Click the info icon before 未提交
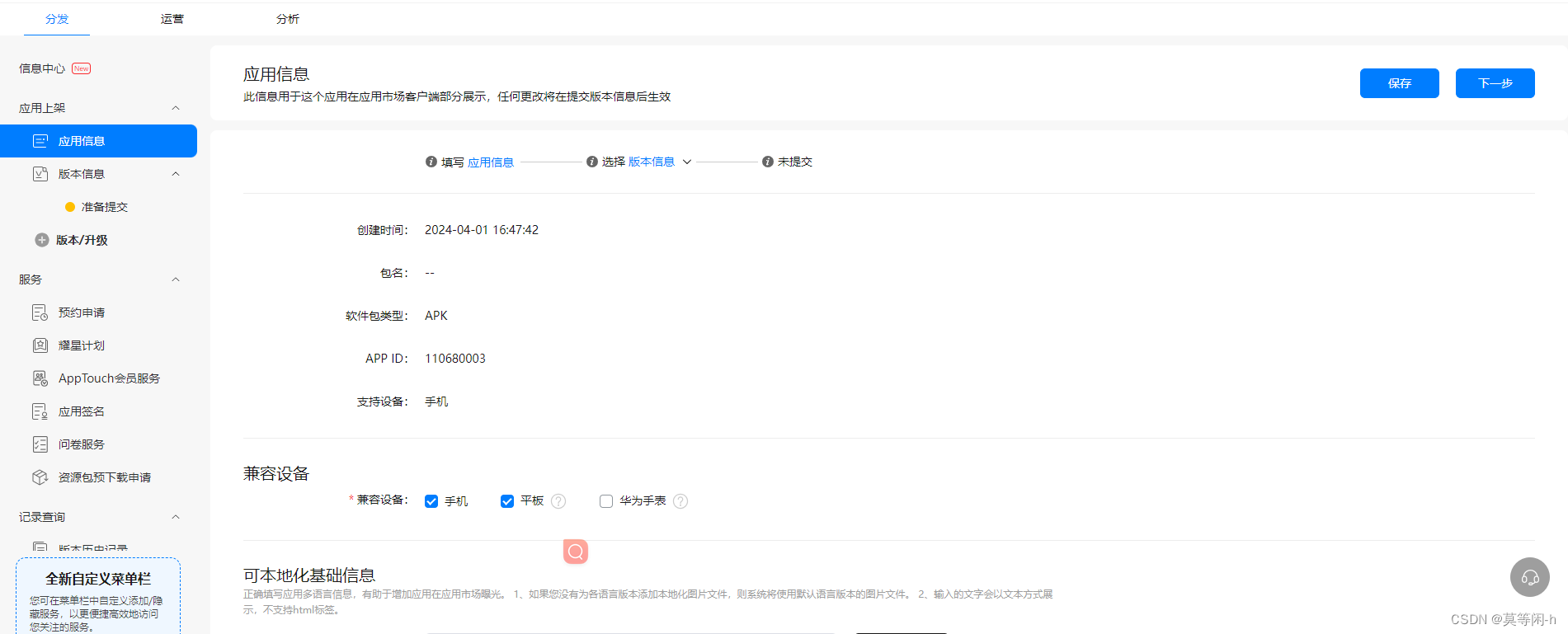The height and width of the screenshot is (634, 1568). click(x=767, y=162)
